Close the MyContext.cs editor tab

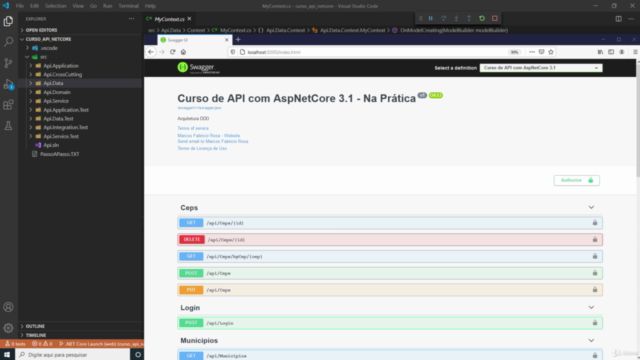click(x=189, y=19)
